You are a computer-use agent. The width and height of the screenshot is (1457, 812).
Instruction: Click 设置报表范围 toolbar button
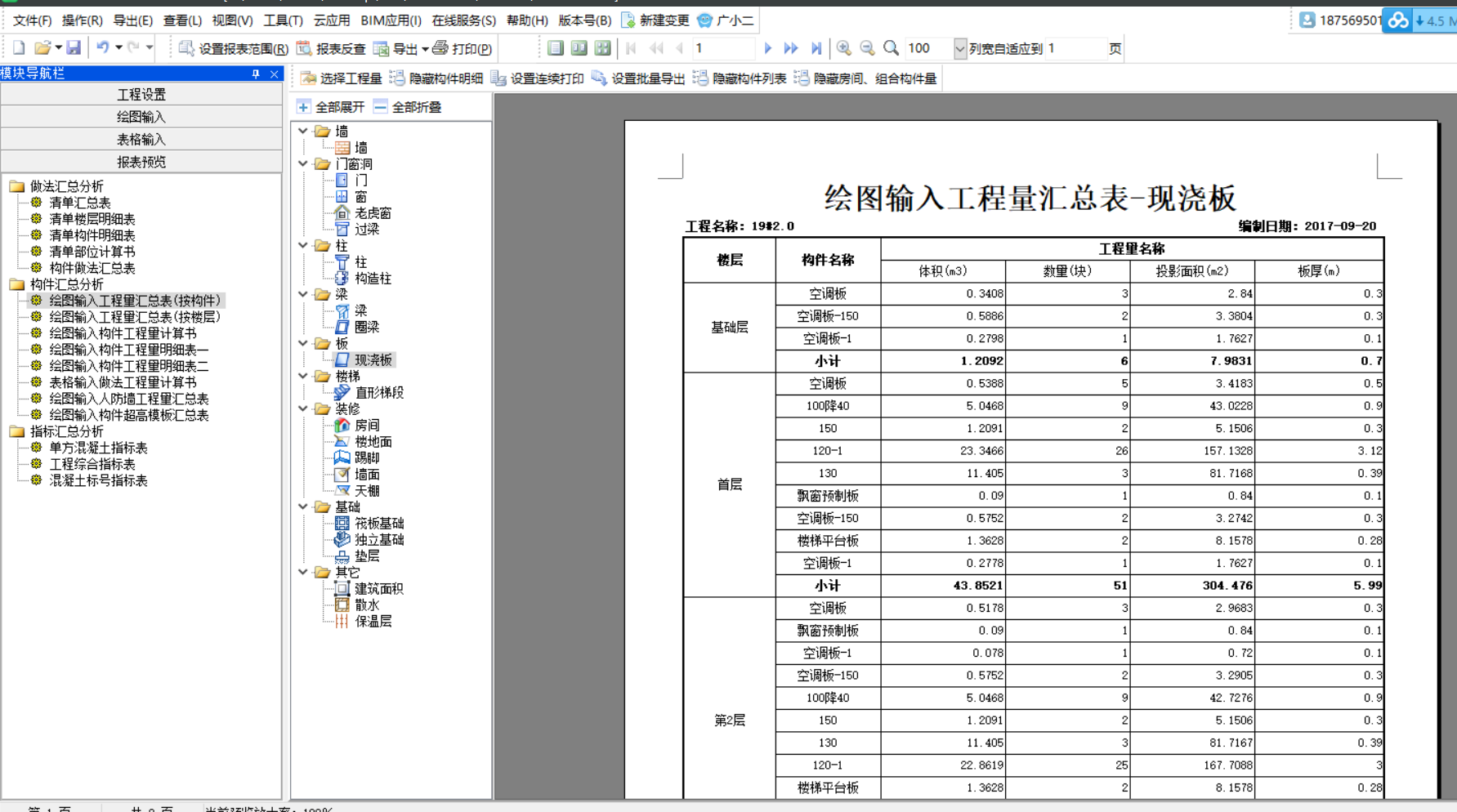(x=233, y=49)
